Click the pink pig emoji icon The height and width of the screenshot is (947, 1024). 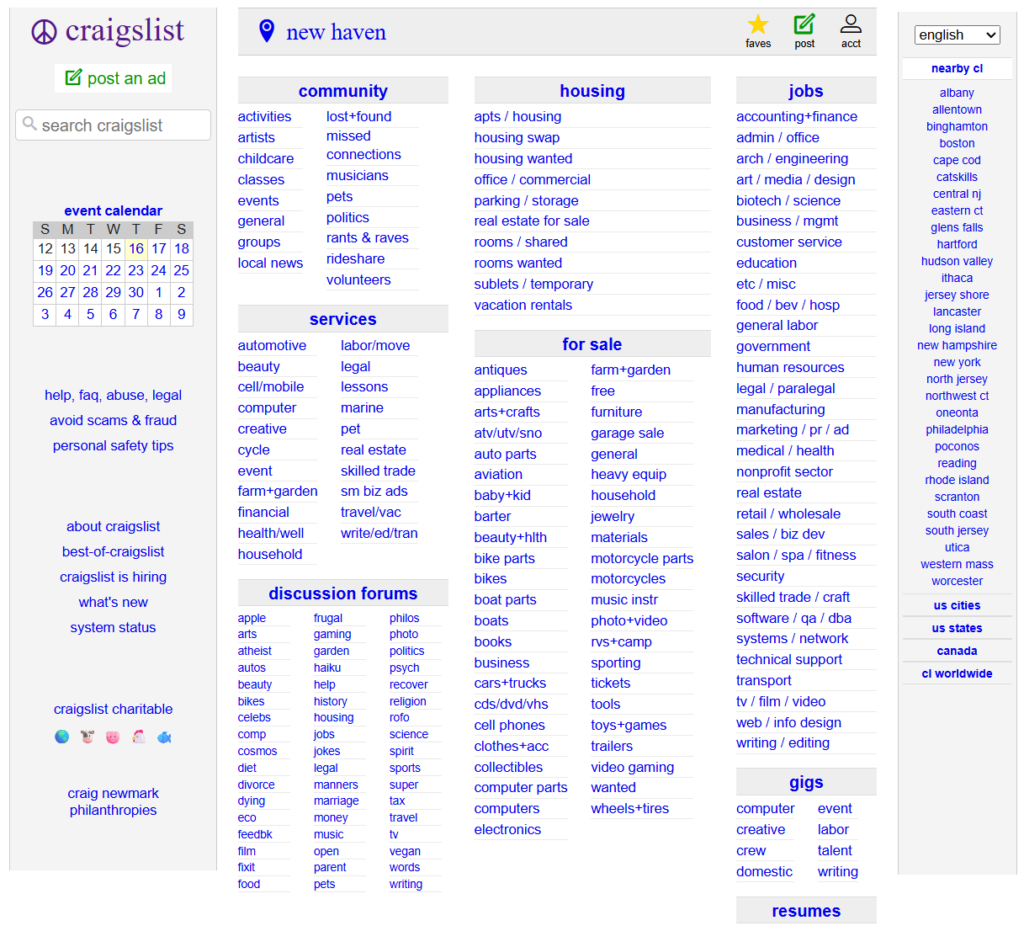click(112, 737)
